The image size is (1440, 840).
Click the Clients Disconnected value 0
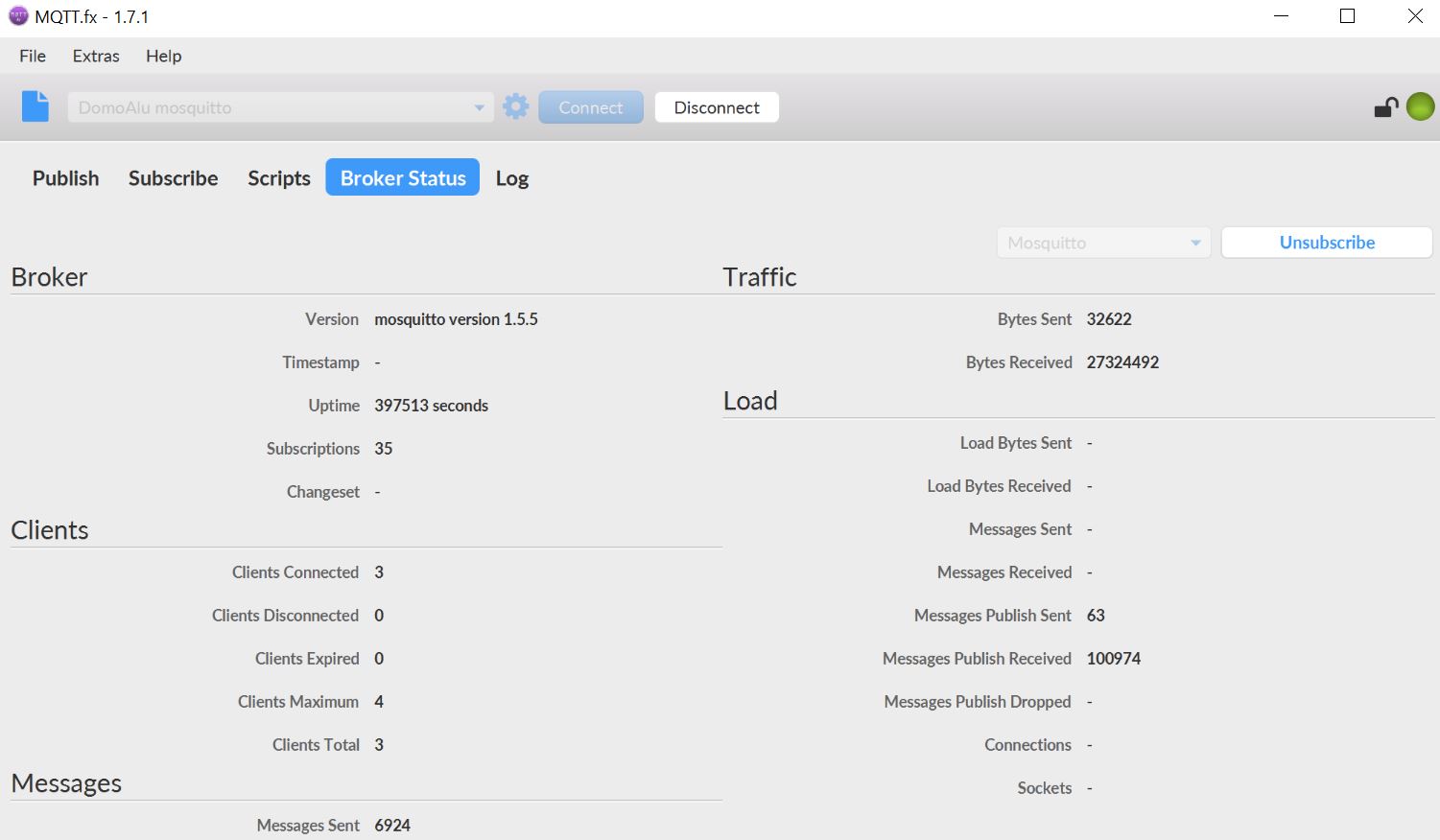[379, 616]
